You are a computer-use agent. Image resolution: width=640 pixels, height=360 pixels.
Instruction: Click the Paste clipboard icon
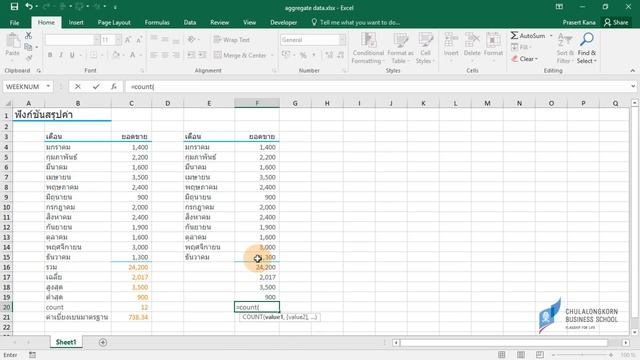(13, 41)
